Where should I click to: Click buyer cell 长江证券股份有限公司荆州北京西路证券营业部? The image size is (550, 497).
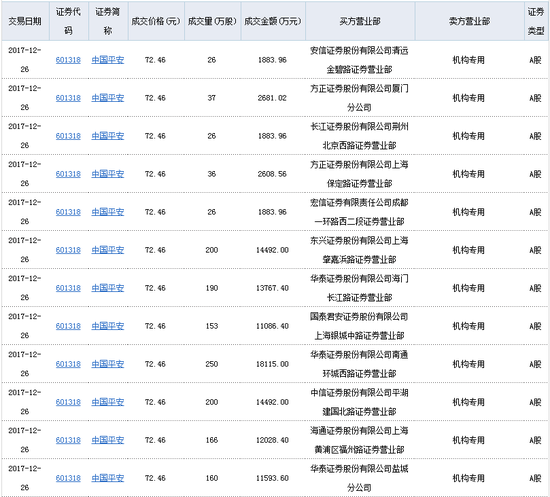[x=359, y=136]
